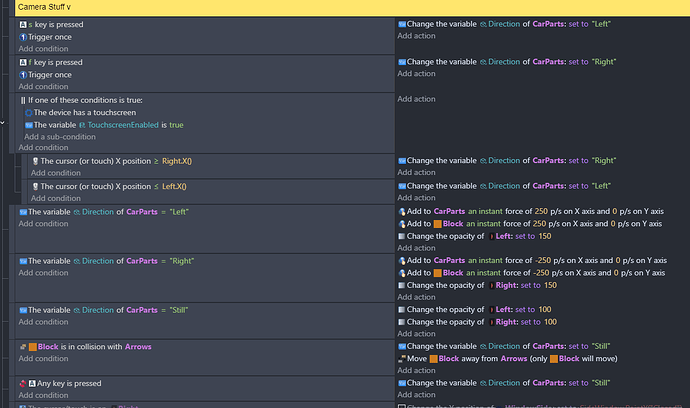Image resolution: width=690 pixels, height=408 pixels.
Task: Click the mouse cursor icon of the "≥ Right.X()" condition
Action: coord(34,160)
